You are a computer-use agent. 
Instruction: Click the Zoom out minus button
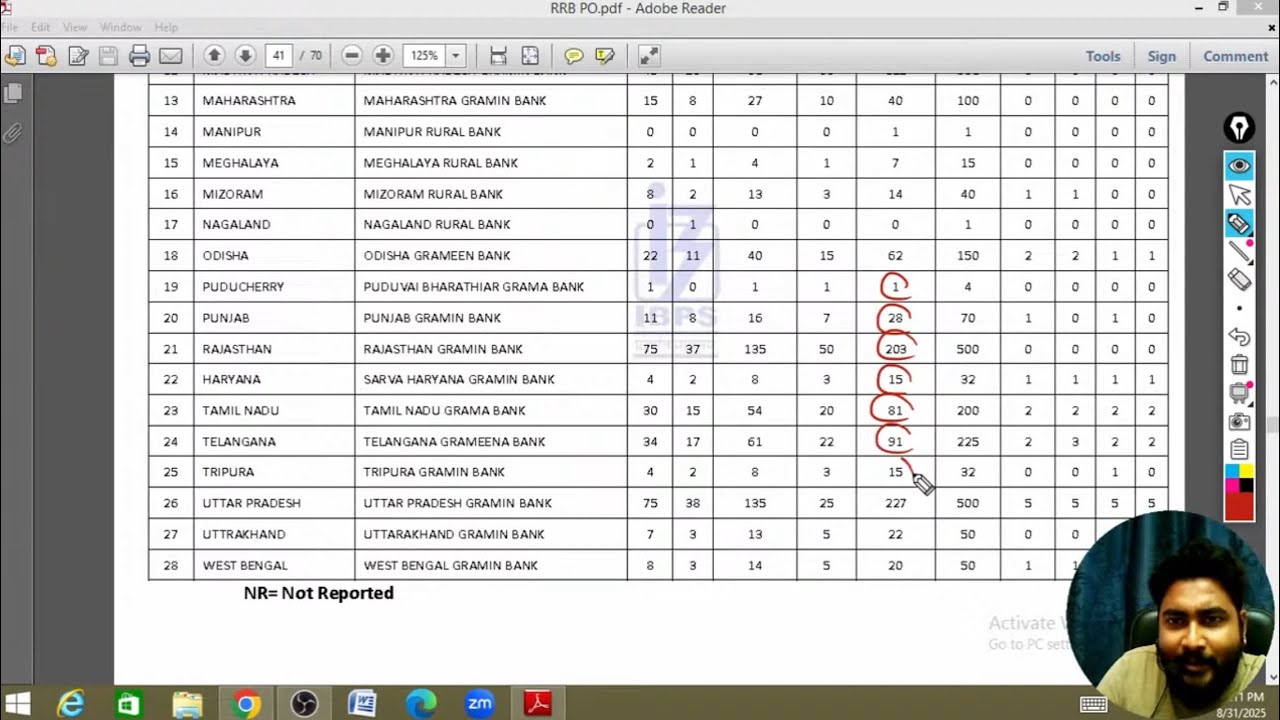(352, 56)
